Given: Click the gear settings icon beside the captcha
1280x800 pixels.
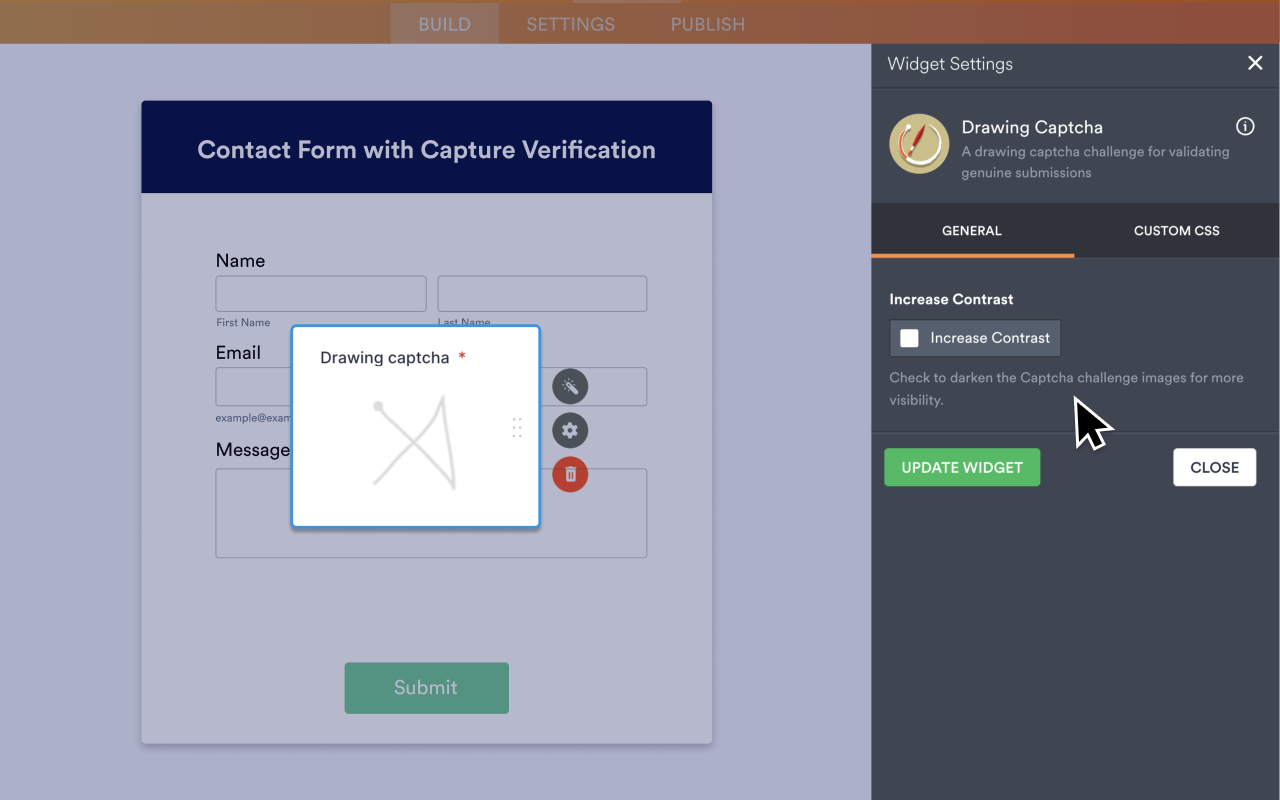Looking at the screenshot, I should click(x=570, y=430).
